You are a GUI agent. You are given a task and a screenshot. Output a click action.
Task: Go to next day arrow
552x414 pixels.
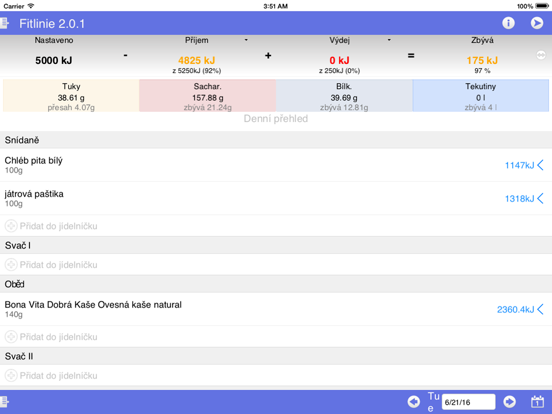pyautogui.click(x=509, y=402)
